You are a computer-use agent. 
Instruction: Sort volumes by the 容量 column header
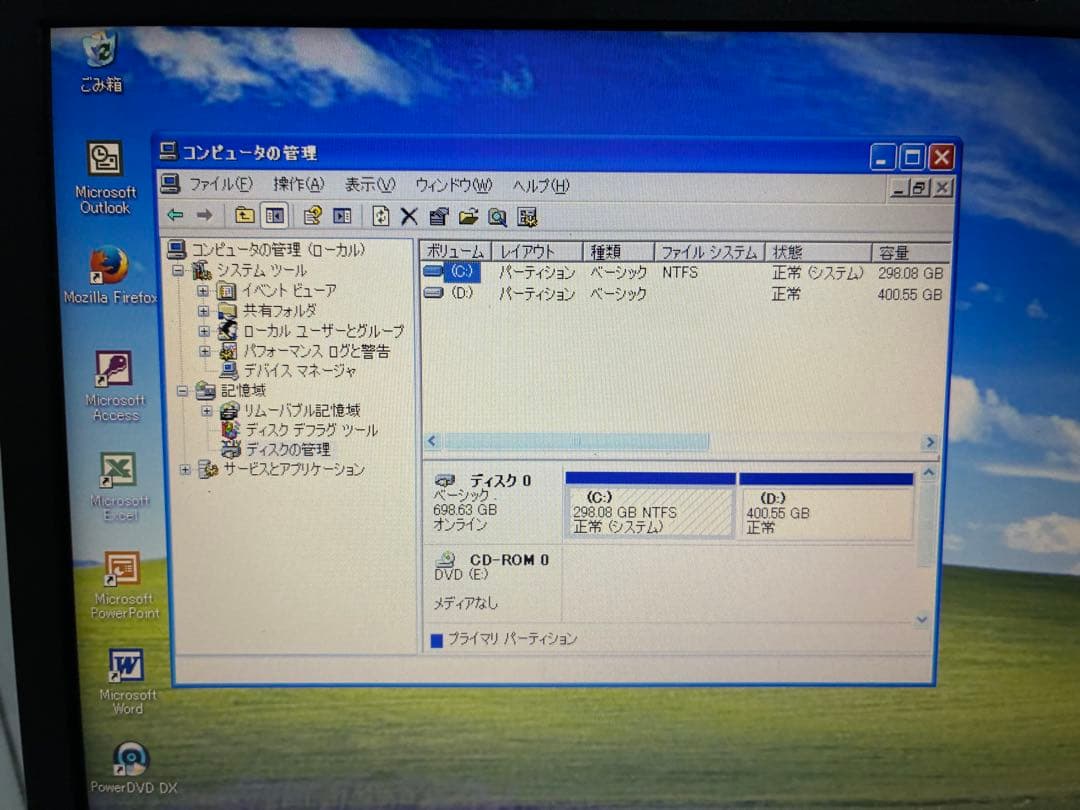pos(895,251)
